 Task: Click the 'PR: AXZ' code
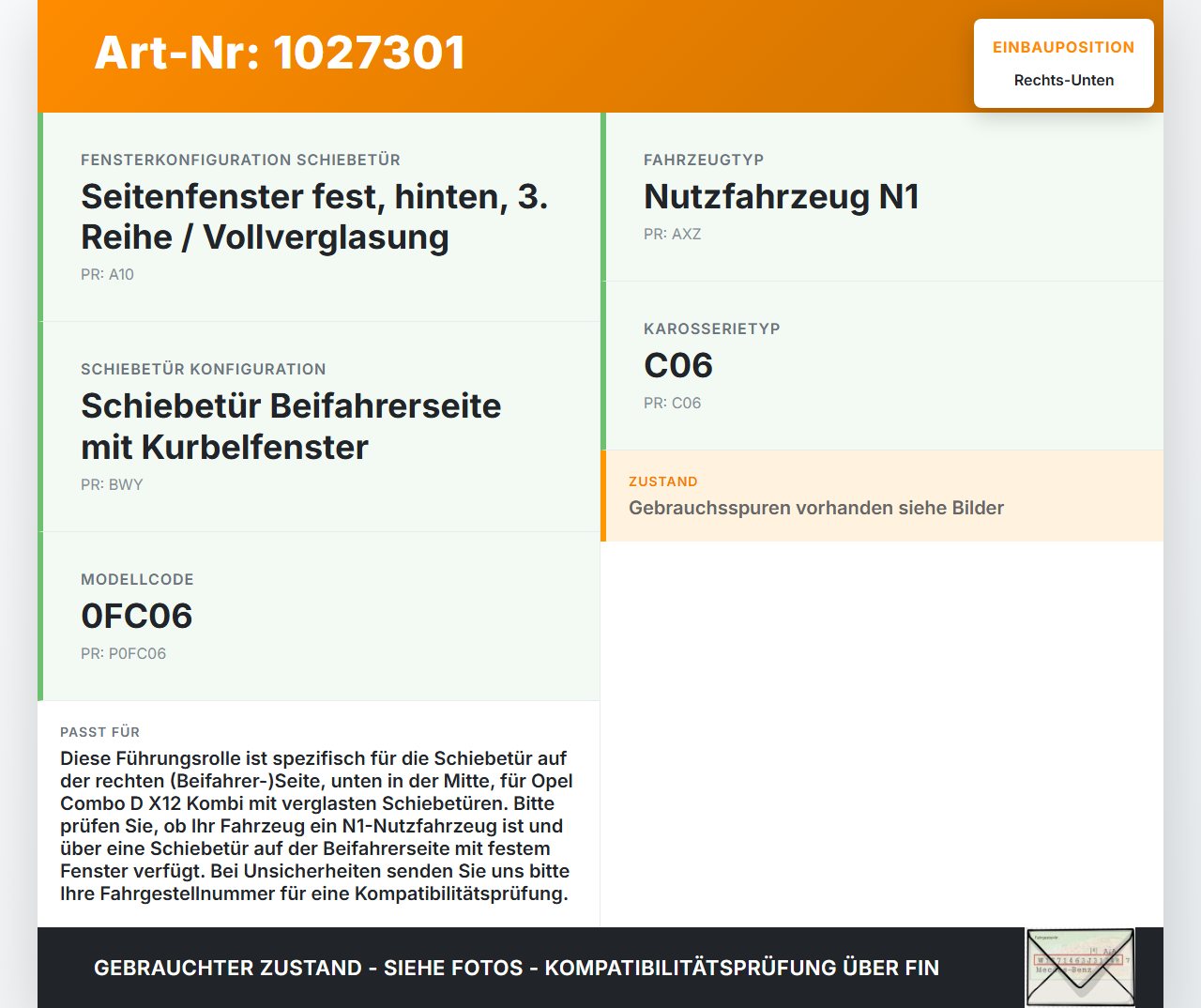[672, 235]
